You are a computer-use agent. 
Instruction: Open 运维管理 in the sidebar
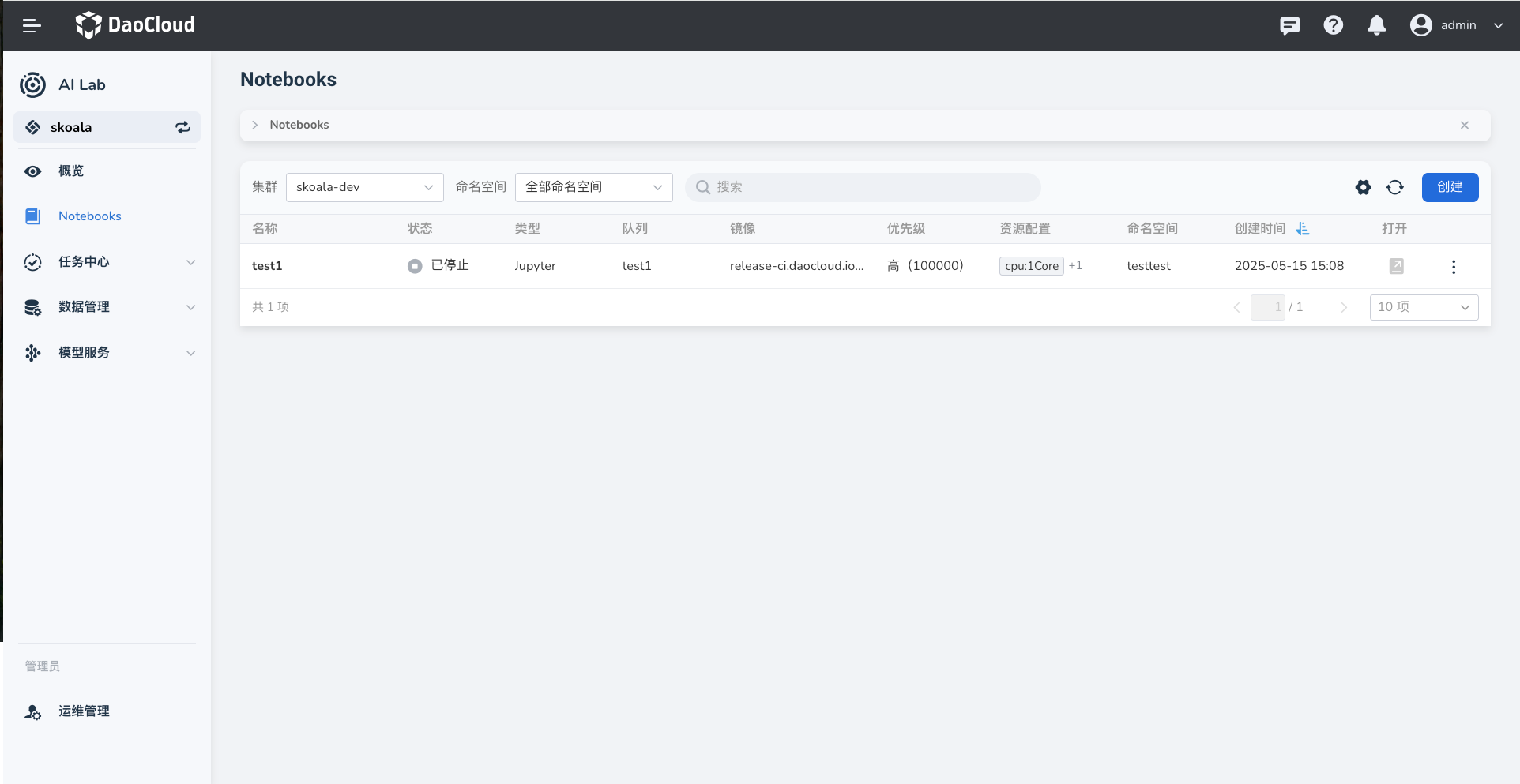[84, 711]
